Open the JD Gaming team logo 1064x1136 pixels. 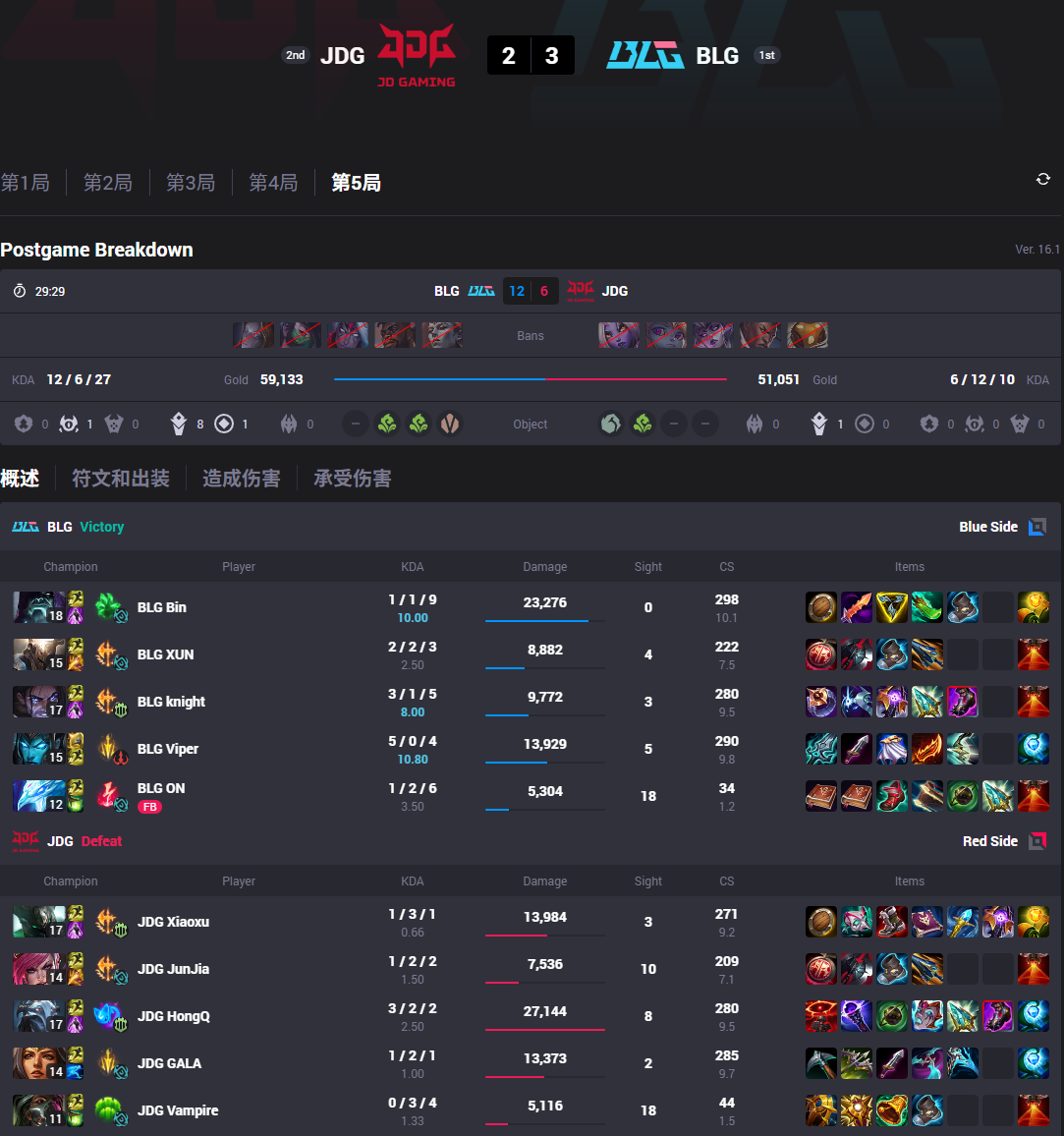tap(417, 55)
